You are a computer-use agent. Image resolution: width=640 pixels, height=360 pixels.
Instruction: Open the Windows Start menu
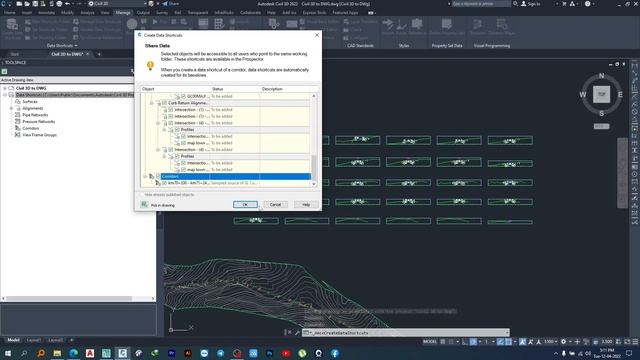coord(8,353)
